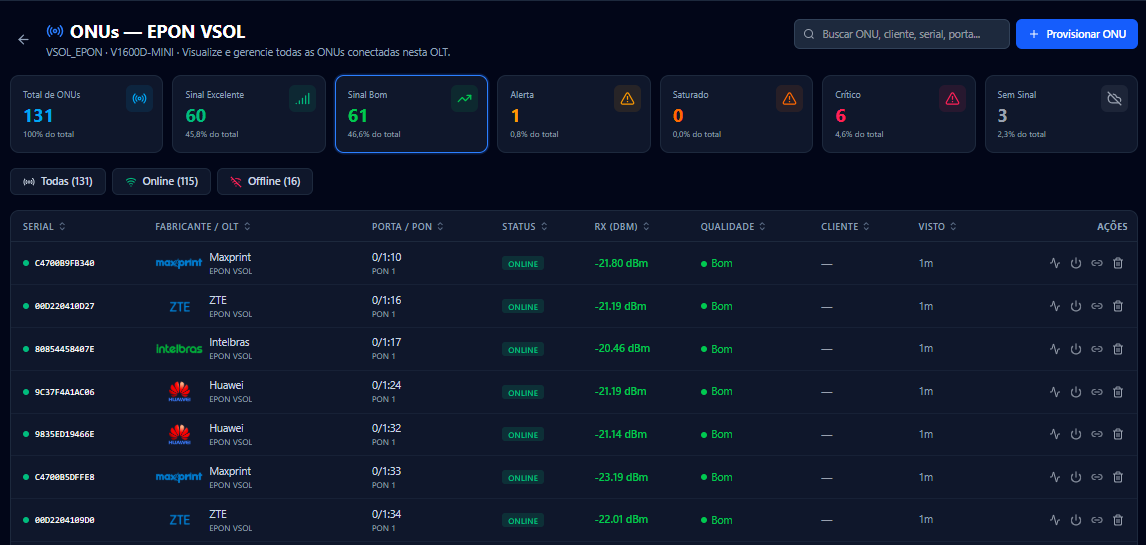Click Huawei logo in 9C37F4A1AC06 row
This screenshot has height=545, width=1146.
(x=179, y=392)
